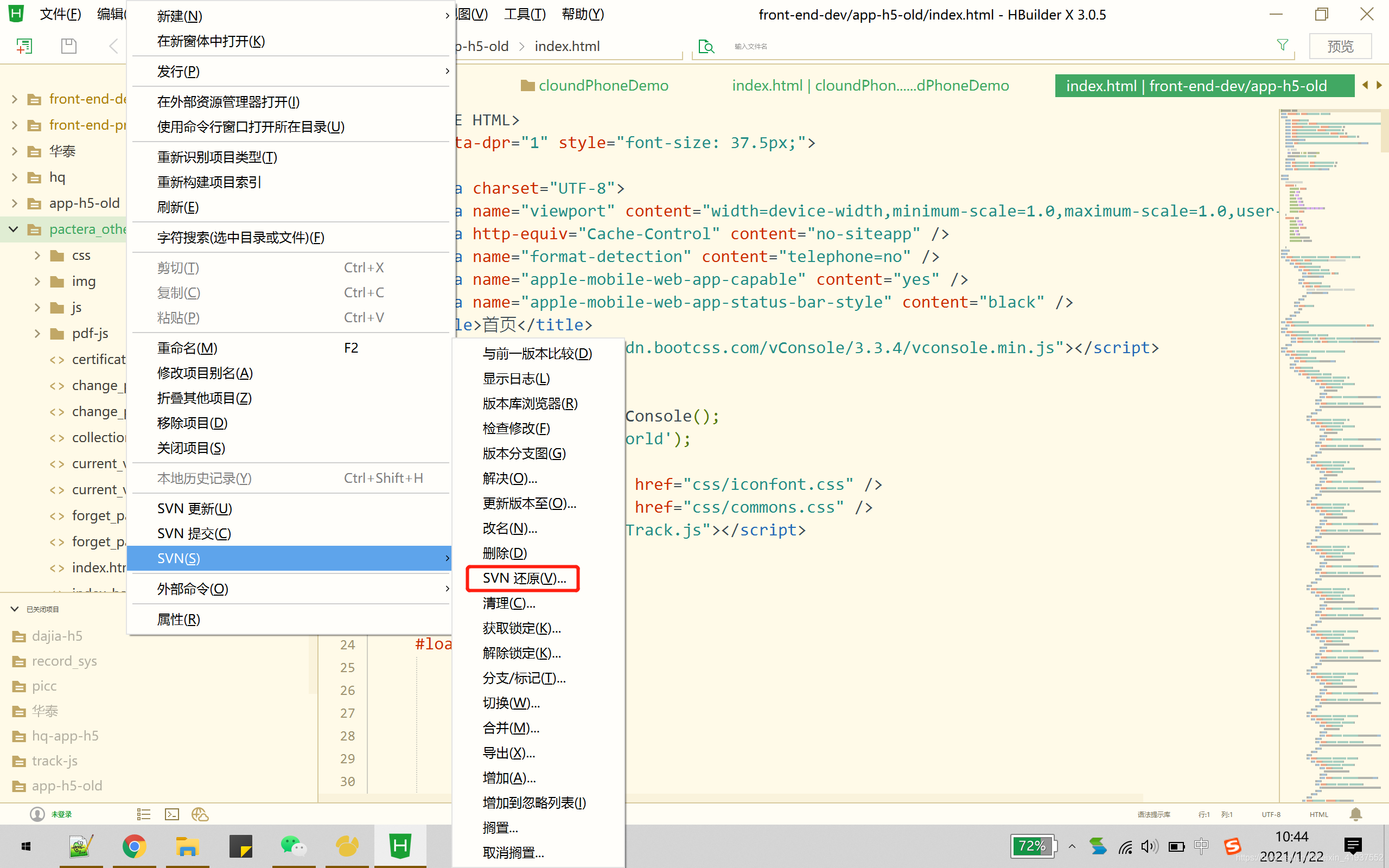Open the document outline list icon
Image resolution: width=1389 pixels, height=868 pixels.
point(143,814)
